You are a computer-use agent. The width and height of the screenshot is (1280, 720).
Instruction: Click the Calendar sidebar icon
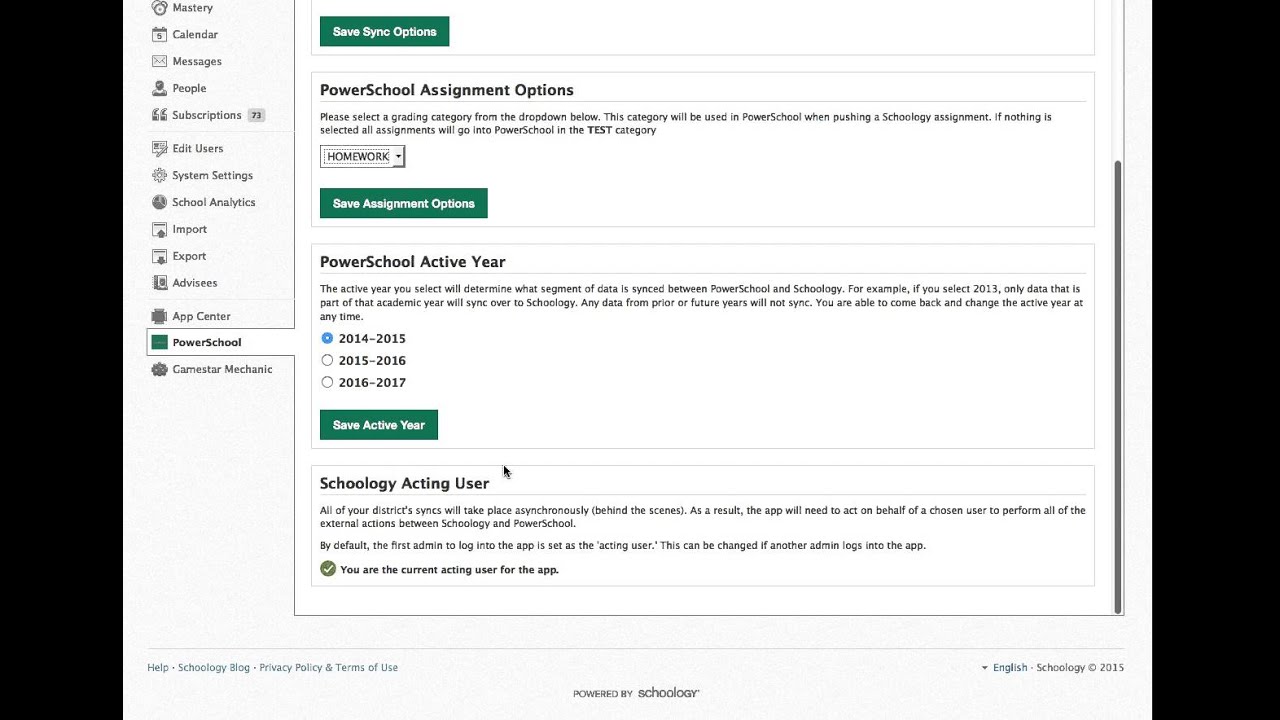159,34
